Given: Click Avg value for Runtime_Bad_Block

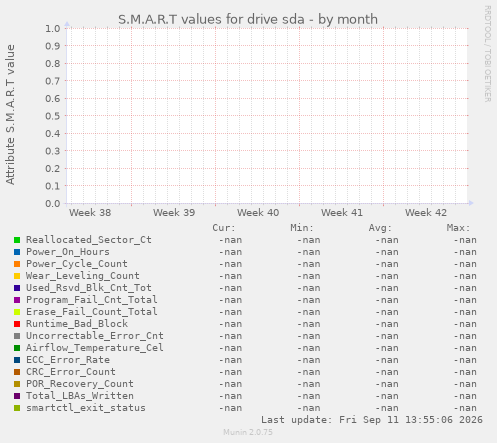Looking at the screenshot, I should (387, 324).
